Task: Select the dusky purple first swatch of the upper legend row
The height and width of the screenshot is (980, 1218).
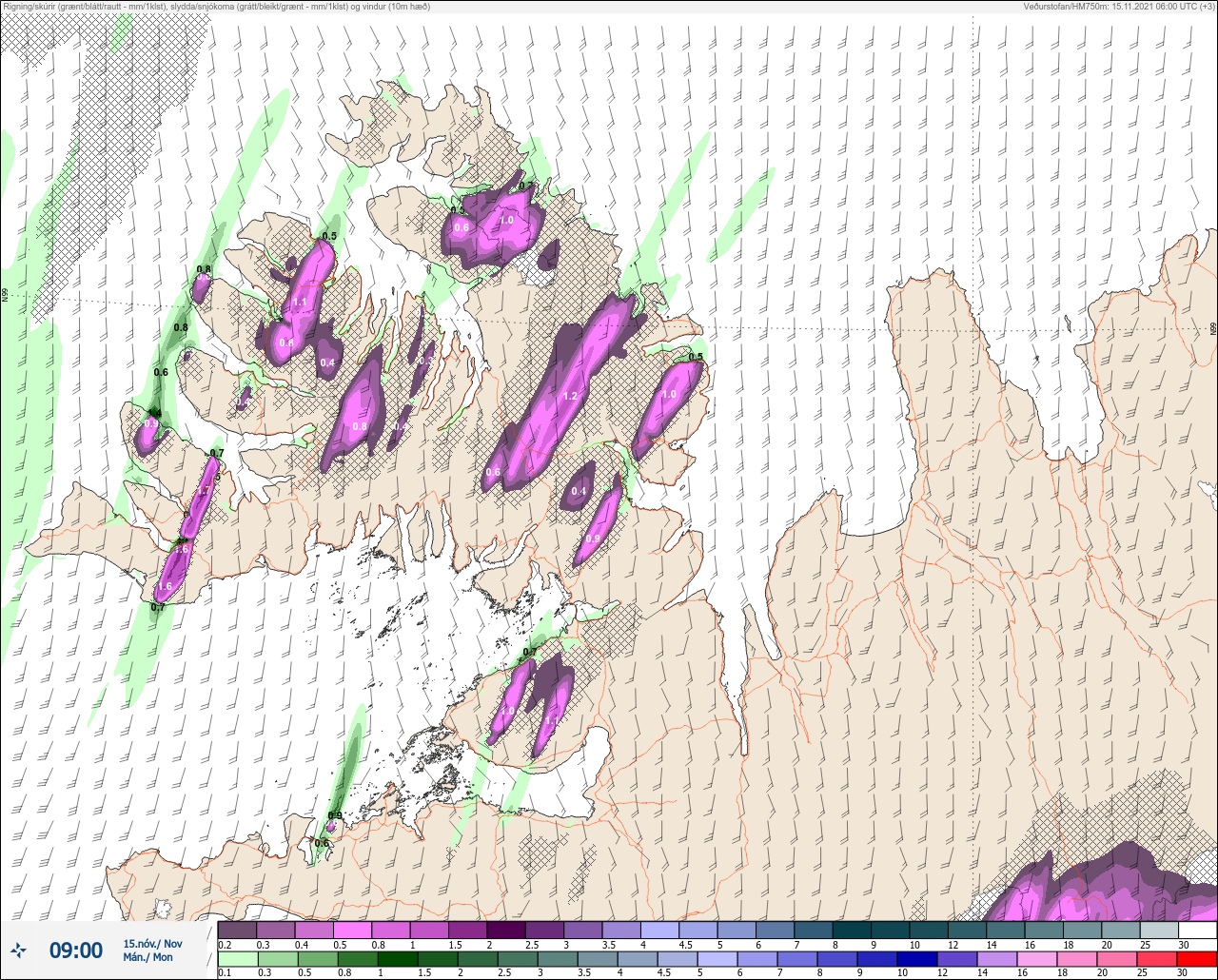Action: click(x=237, y=930)
